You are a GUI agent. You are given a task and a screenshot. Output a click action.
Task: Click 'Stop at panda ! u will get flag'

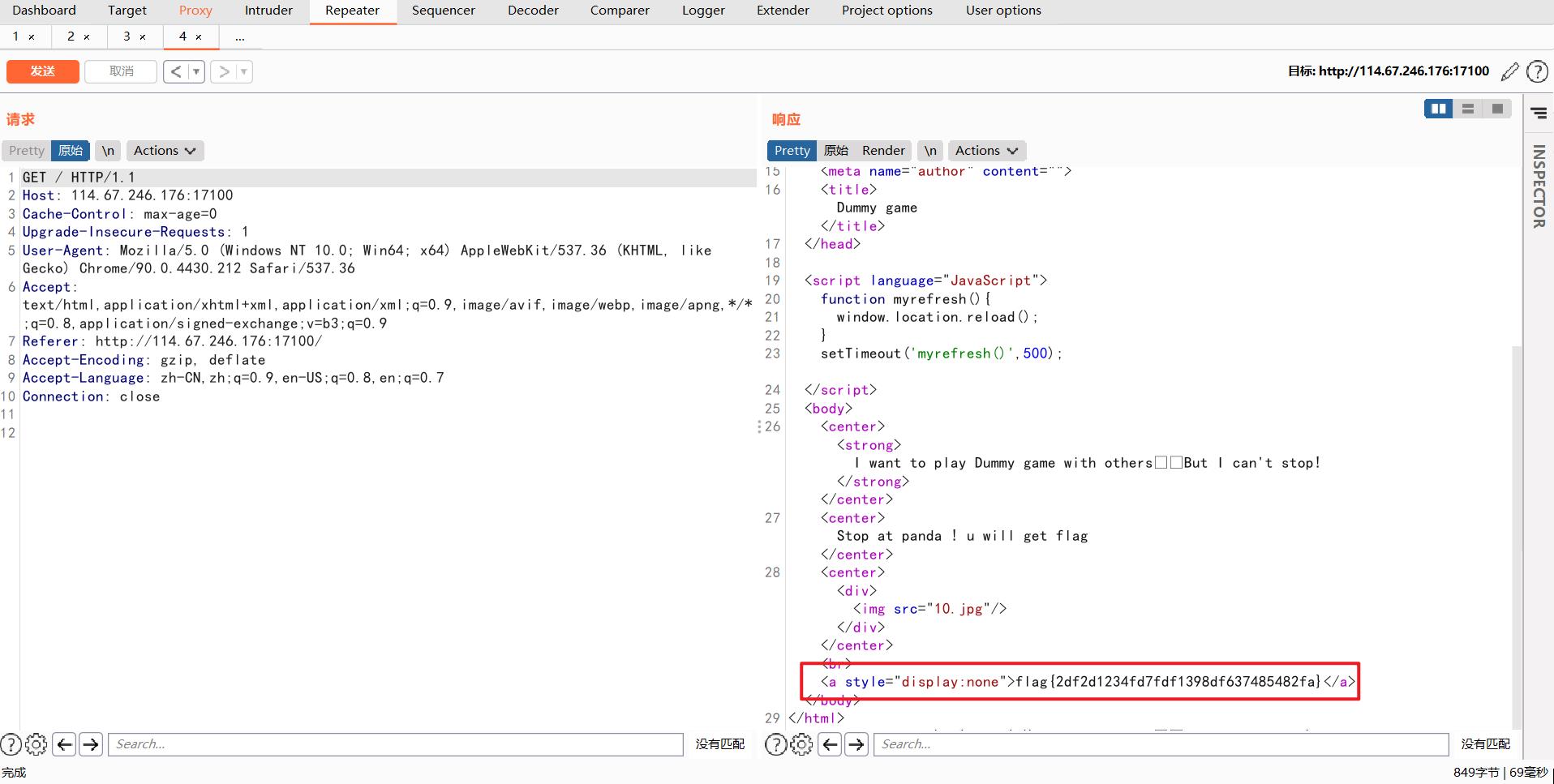962,536
